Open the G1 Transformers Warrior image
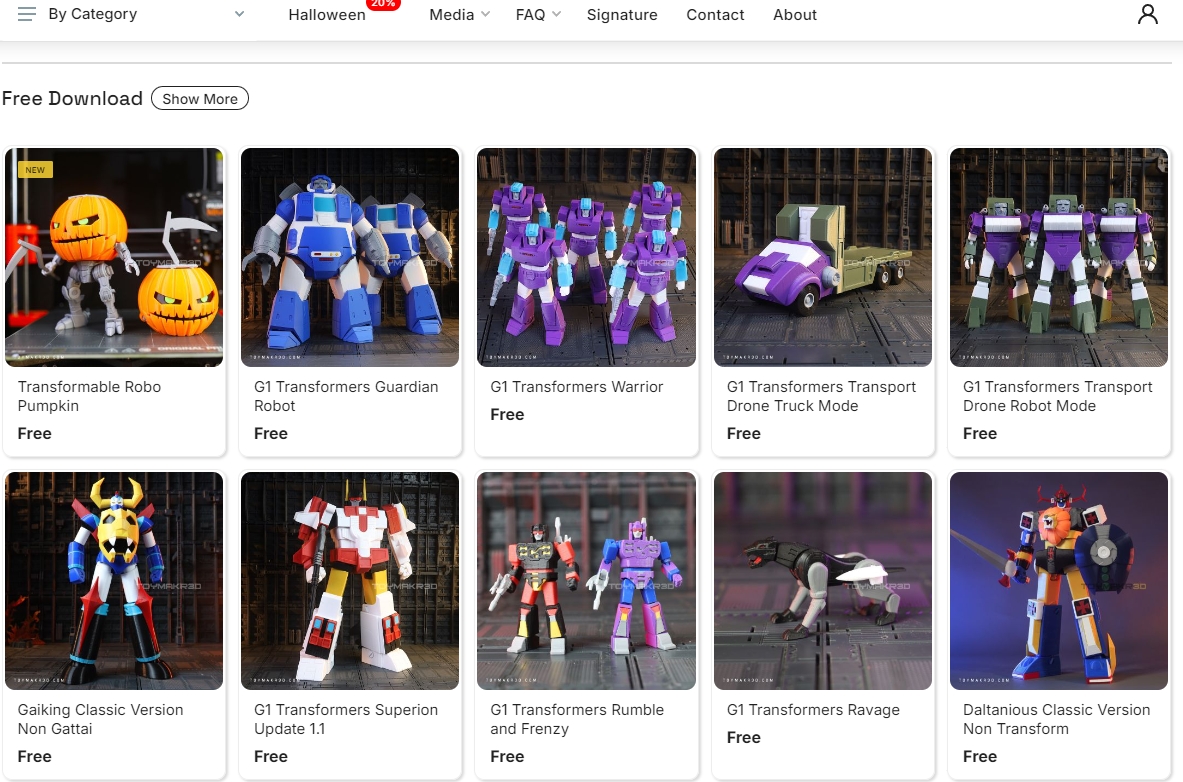 tap(586, 257)
